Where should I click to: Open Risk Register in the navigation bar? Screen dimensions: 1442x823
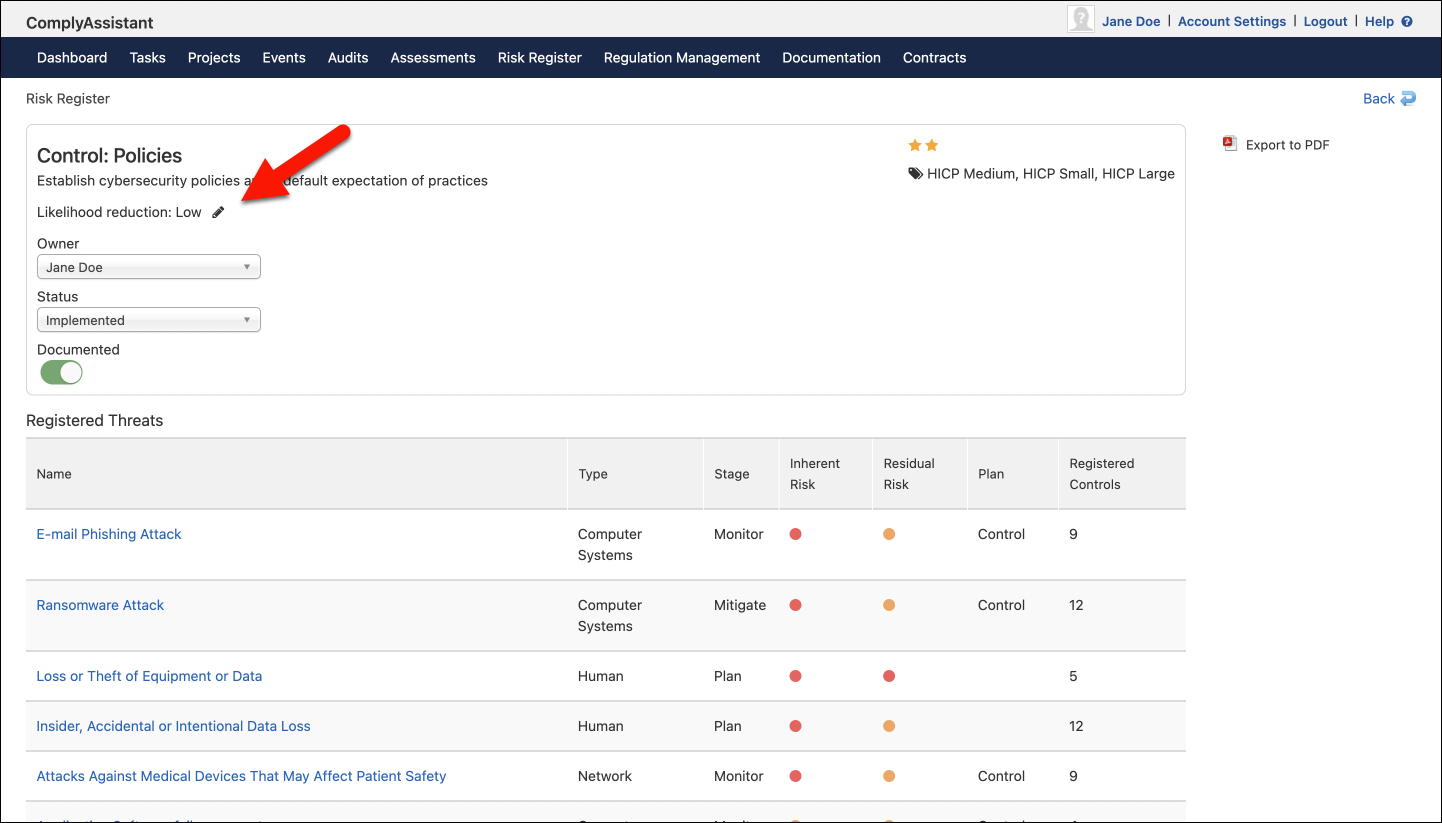point(540,58)
